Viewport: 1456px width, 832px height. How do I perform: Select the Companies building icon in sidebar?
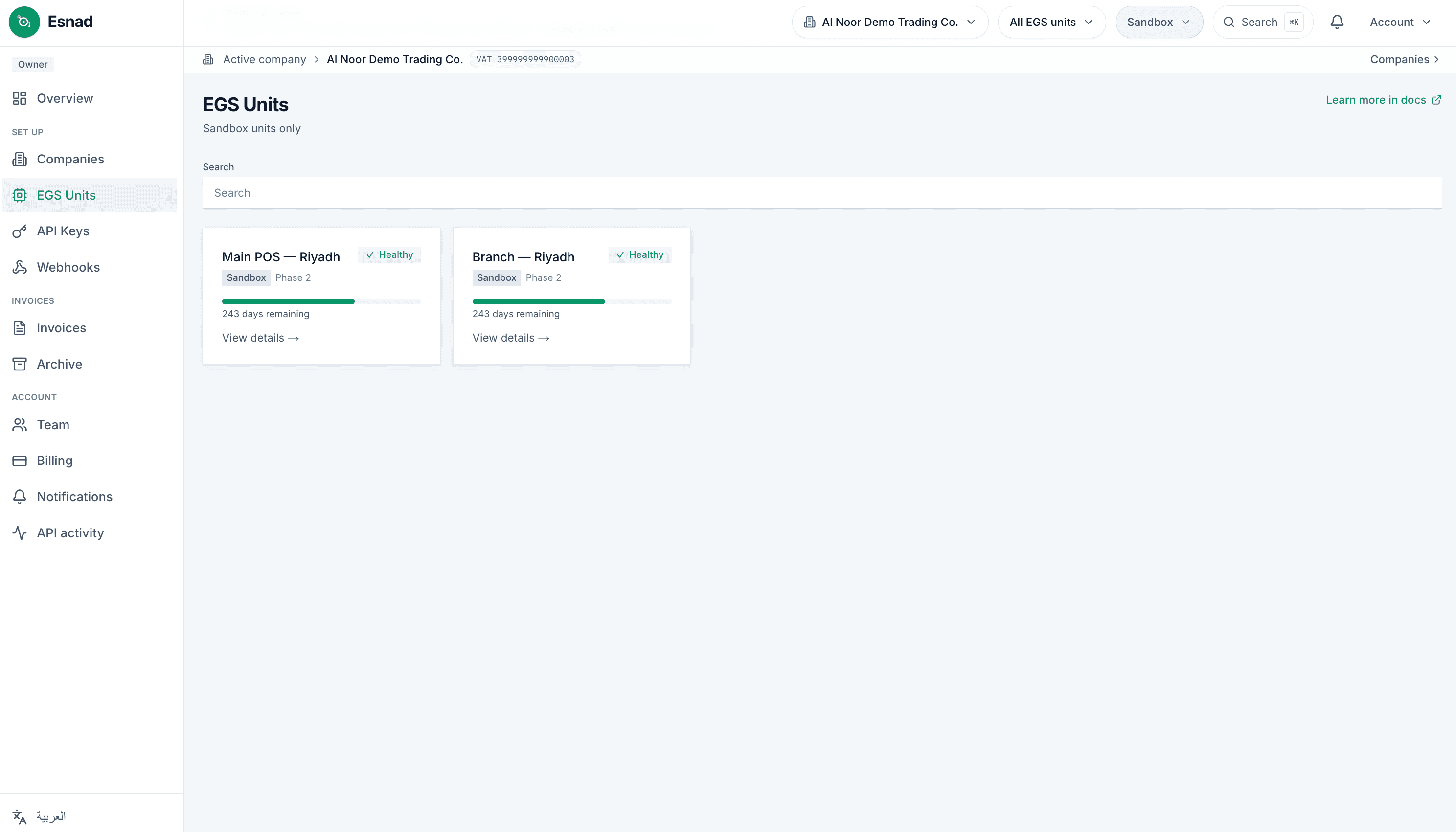(x=20, y=159)
